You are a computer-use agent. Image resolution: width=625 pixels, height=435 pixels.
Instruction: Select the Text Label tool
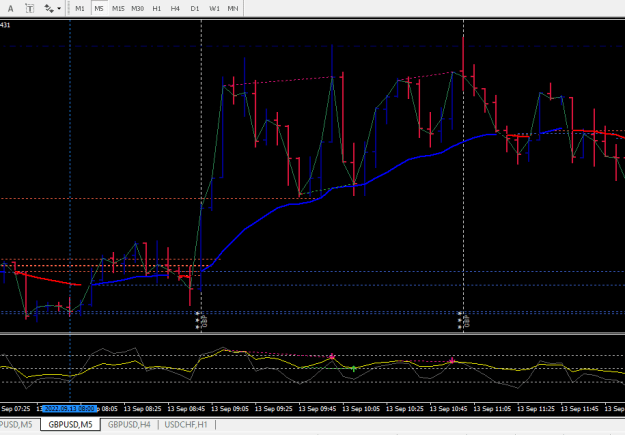point(29,8)
